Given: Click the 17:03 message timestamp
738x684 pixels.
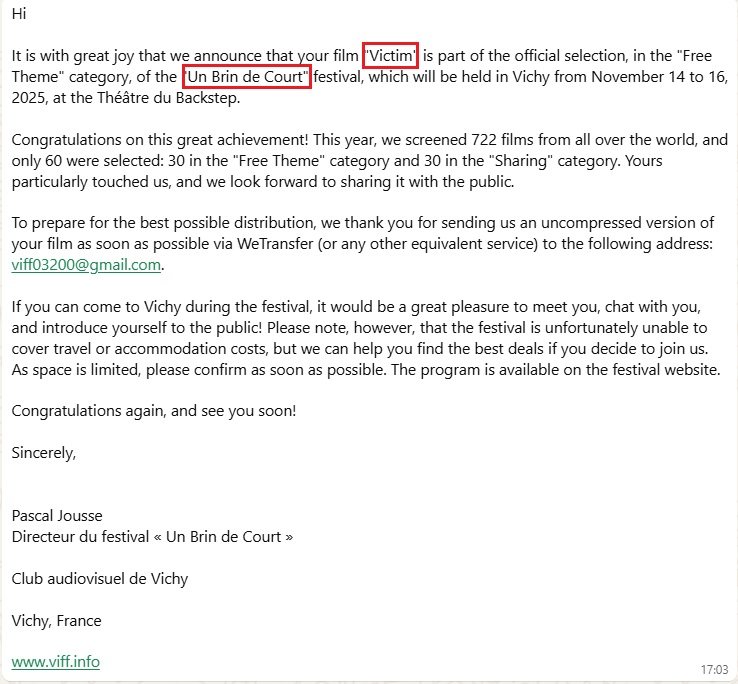Looking at the screenshot, I should pyautogui.click(x=714, y=669).
